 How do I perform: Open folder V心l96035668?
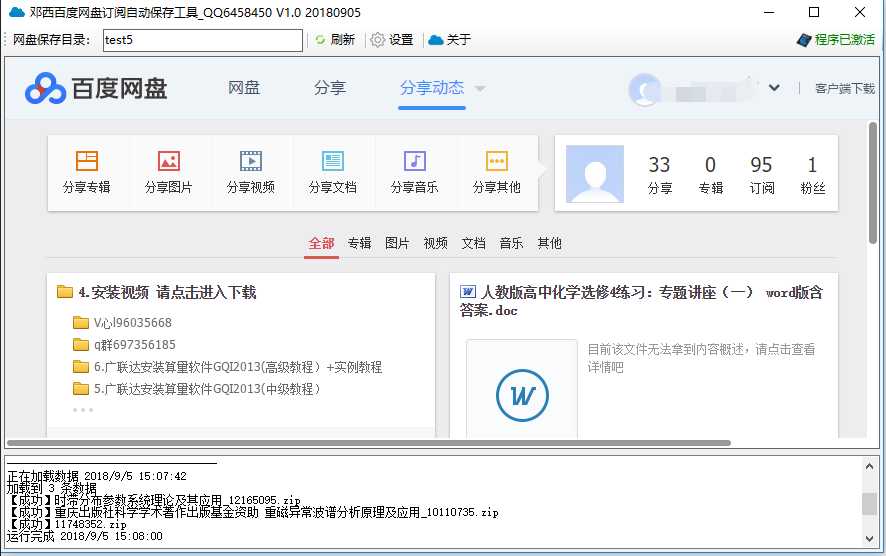[x=133, y=323]
